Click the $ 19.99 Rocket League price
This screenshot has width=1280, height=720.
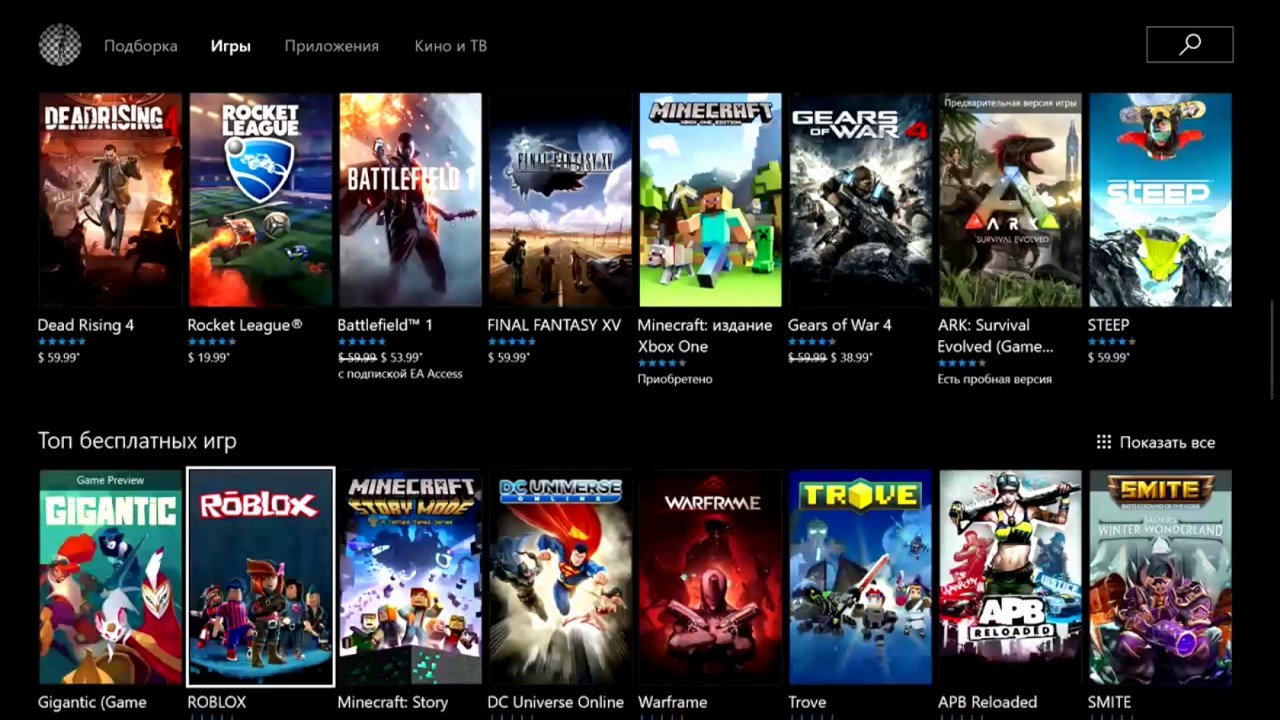pos(209,358)
